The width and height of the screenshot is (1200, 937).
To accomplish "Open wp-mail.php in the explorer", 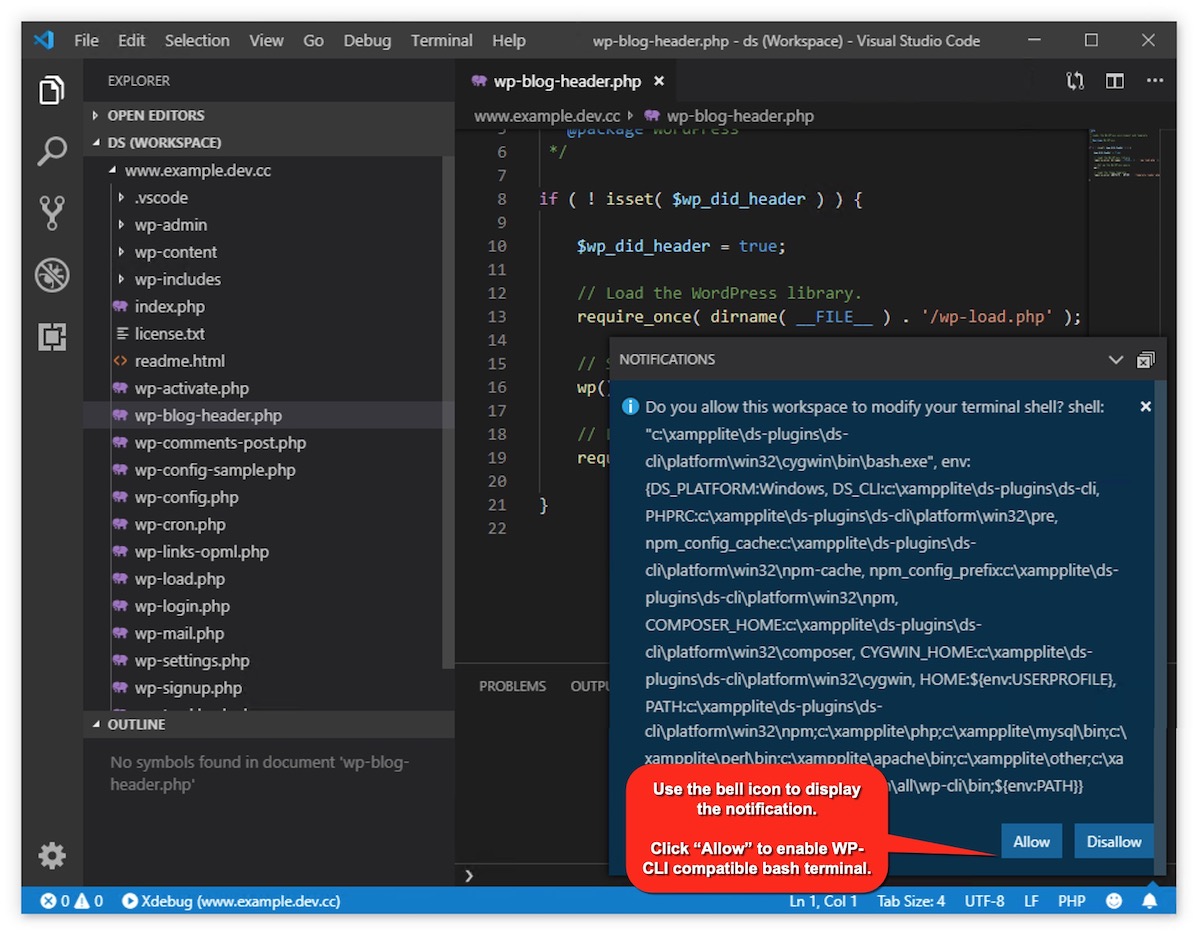I will 179,633.
